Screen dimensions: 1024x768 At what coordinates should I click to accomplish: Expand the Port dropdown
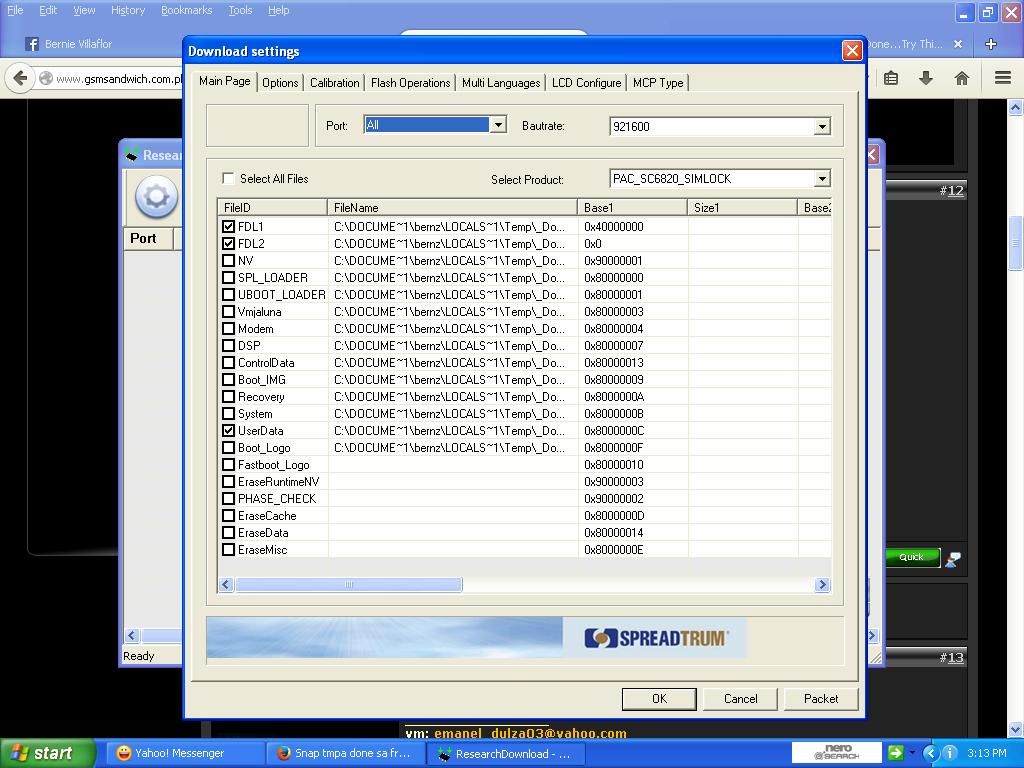[497, 125]
